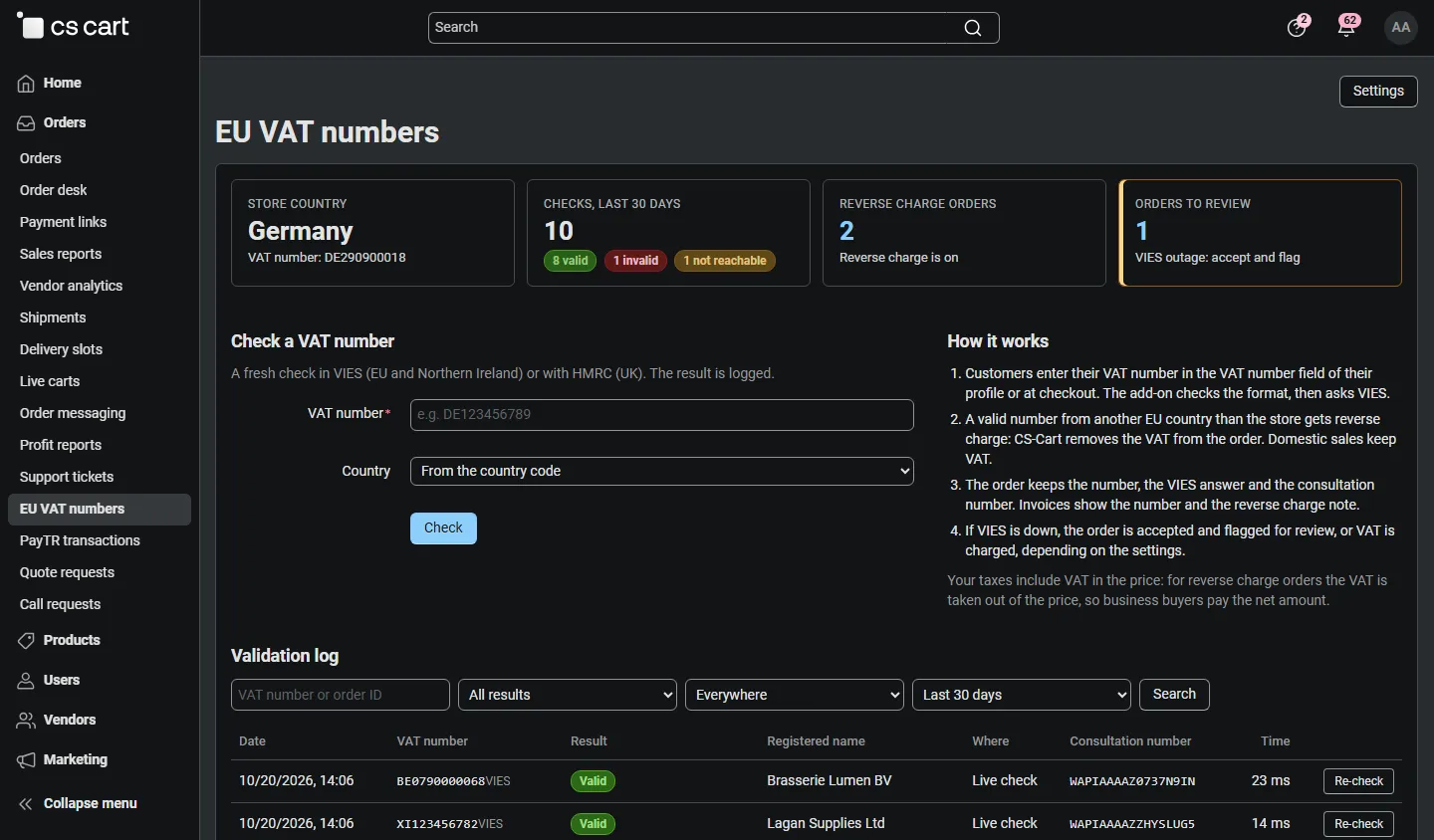Screen dimensions: 1434x840
Task: Focus the VAT number input field
Action: click(x=662, y=415)
